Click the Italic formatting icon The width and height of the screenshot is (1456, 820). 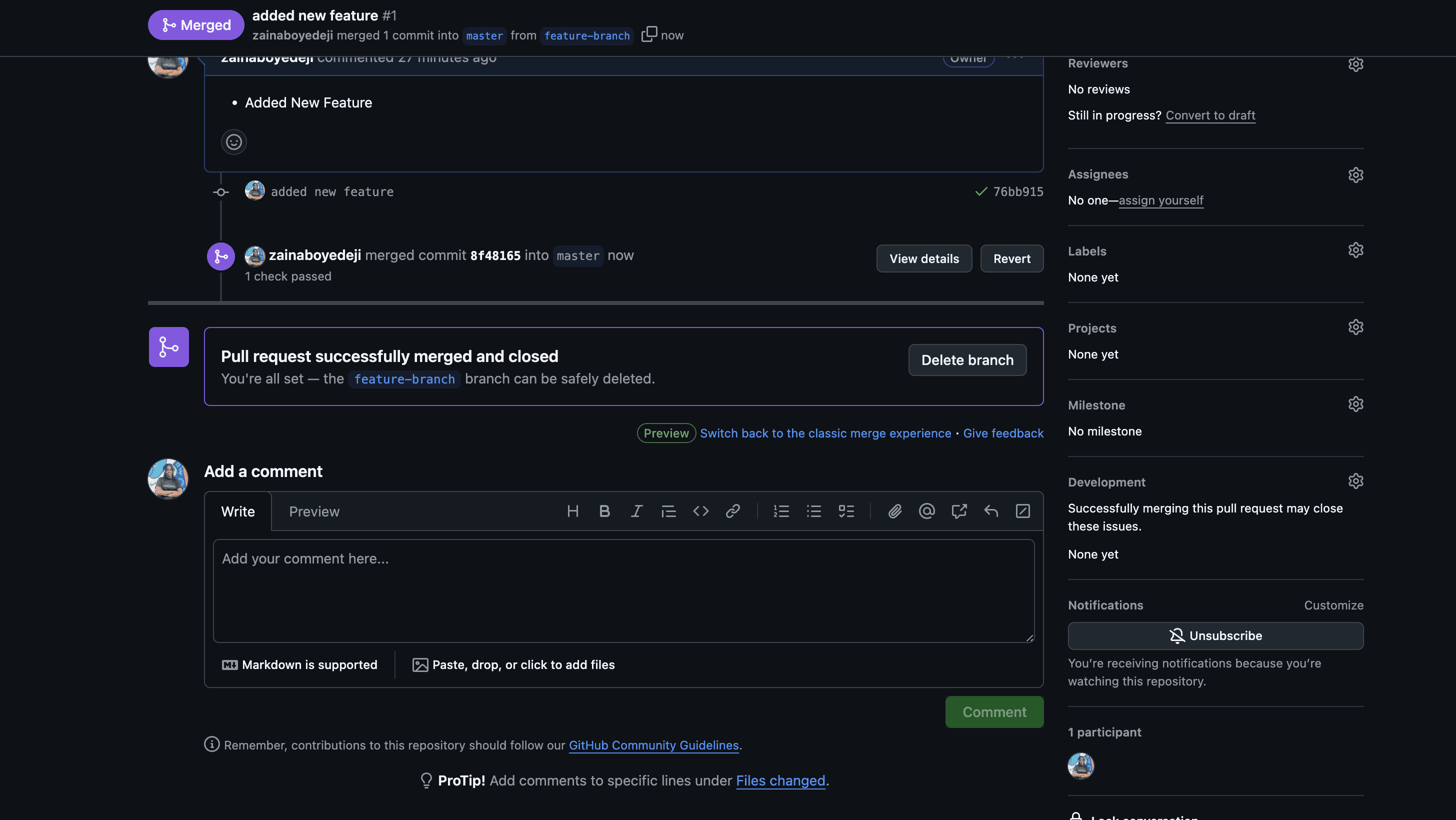(x=636, y=511)
